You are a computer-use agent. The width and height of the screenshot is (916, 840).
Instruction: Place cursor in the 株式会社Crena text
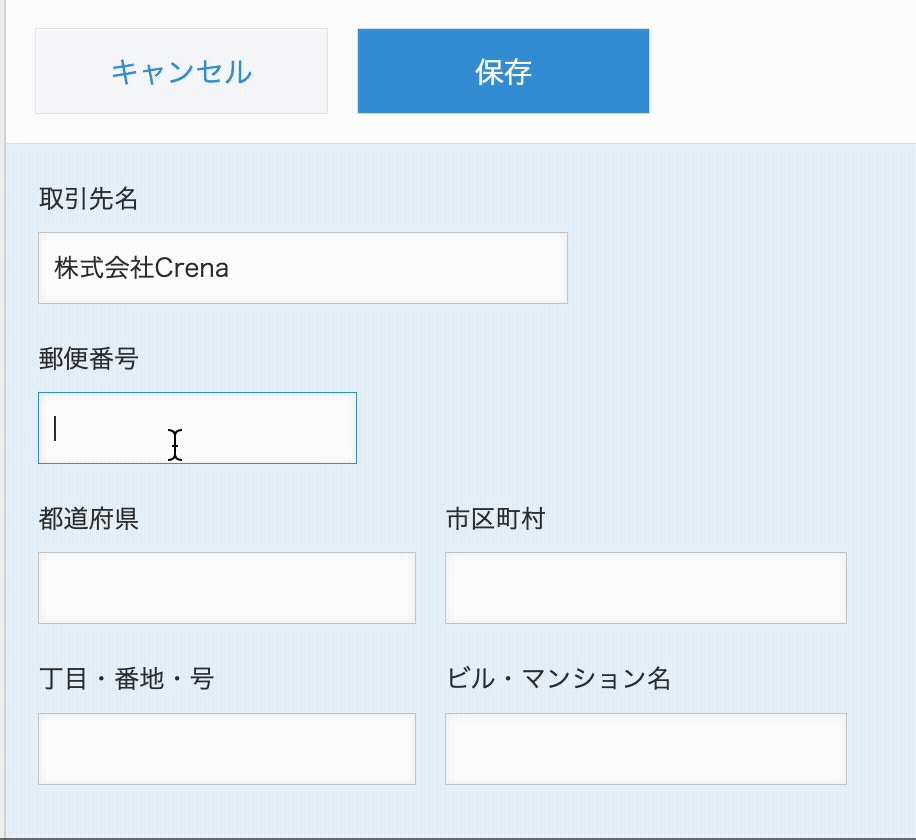point(142,268)
